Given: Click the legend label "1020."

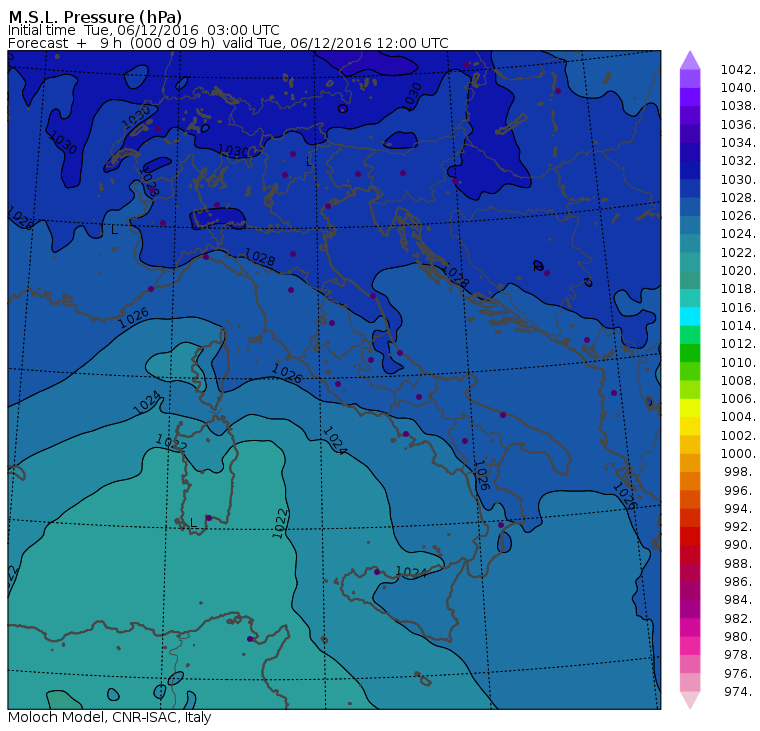Looking at the screenshot, I should [738, 270].
